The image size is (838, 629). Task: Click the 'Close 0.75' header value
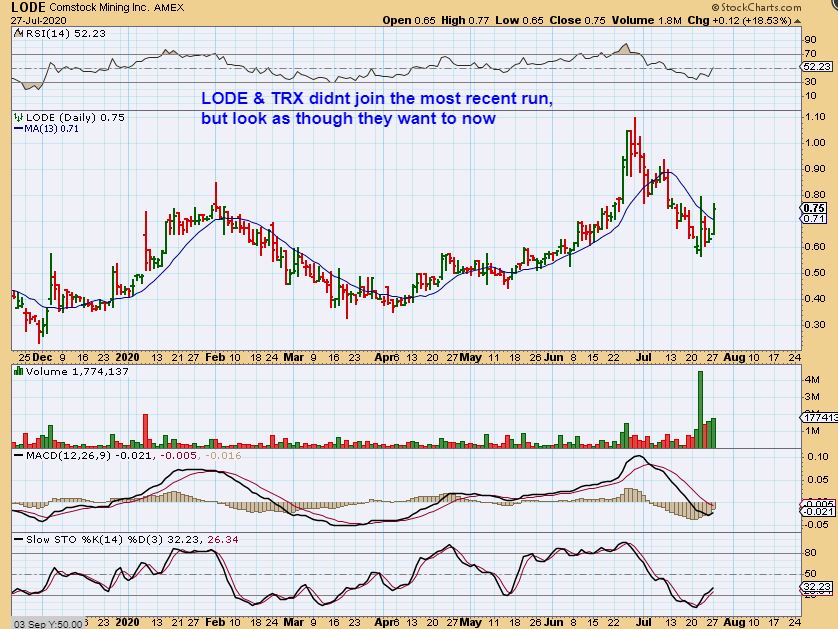pos(577,21)
